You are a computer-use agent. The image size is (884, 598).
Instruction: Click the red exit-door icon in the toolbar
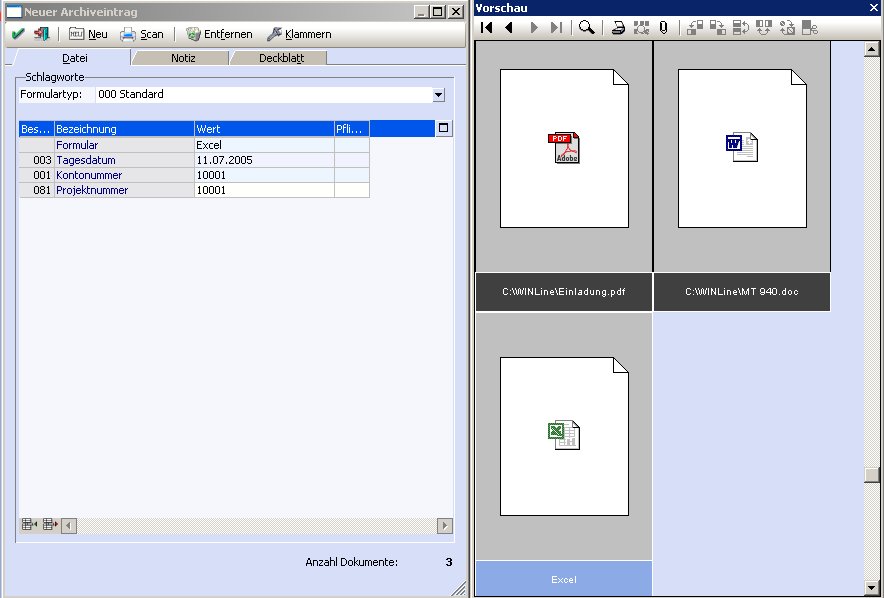[41, 34]
